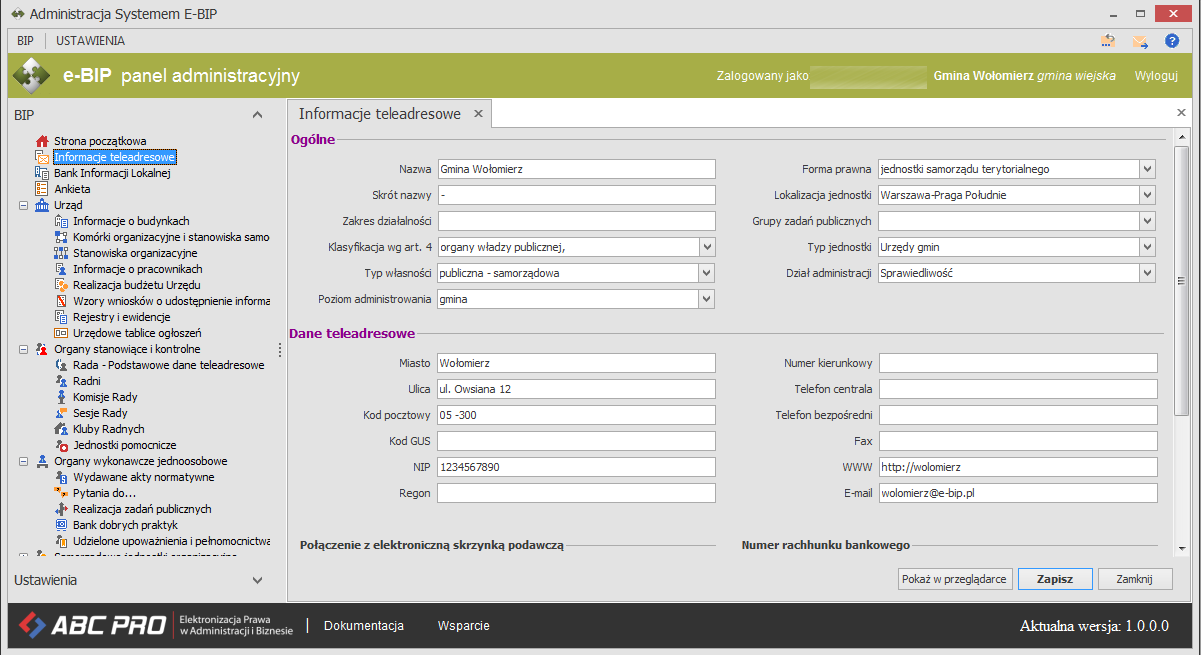Screen dimensions: 1201x655
Task: Open the Wsparcie link
Action: click(464, 626)
